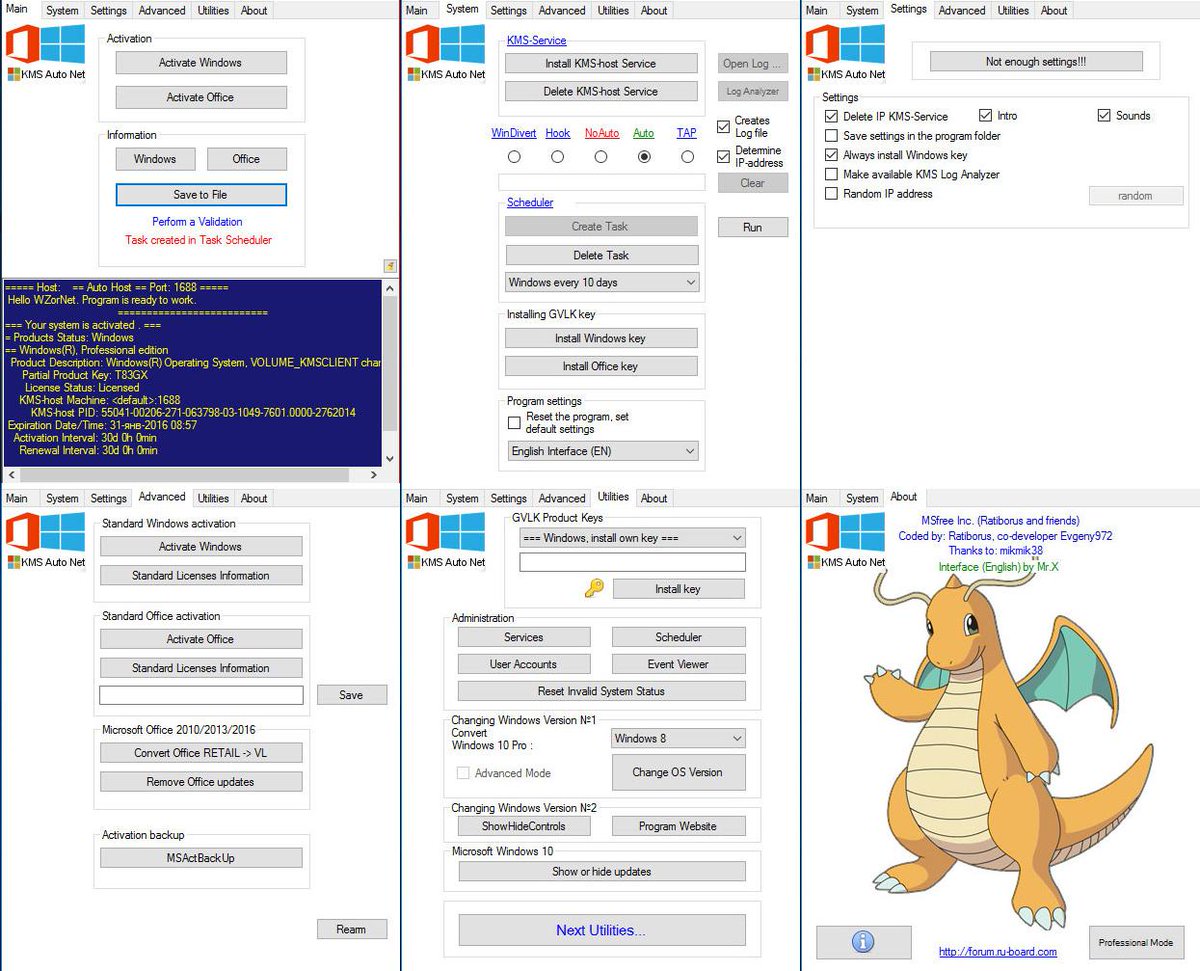1200x971 pixels.
Task: Enable Make available KMS Log Analyzer
Action: click(x=831, y=174)
